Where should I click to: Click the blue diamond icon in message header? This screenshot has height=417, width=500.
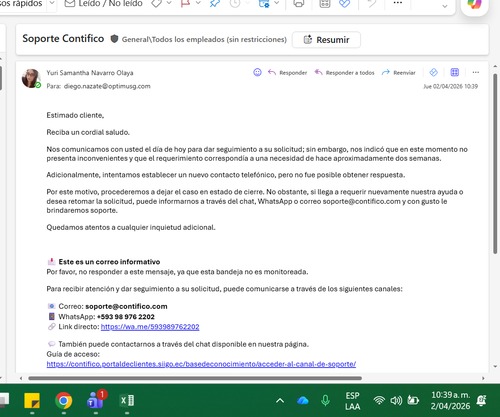pyautogui.click(x=433, y=72)
